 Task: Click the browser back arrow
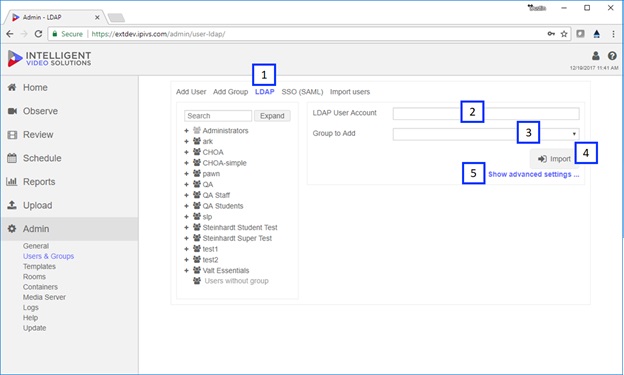[10, 34]
